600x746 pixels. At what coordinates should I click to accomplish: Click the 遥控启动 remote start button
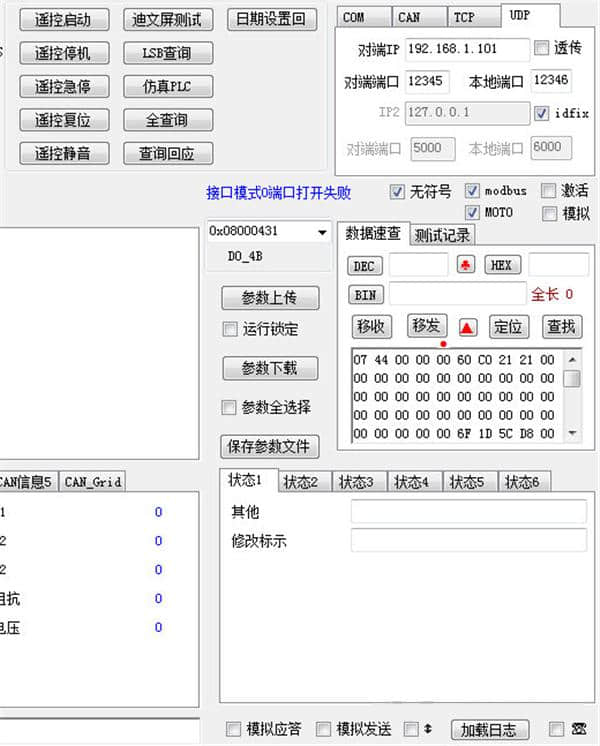point(62,19)
